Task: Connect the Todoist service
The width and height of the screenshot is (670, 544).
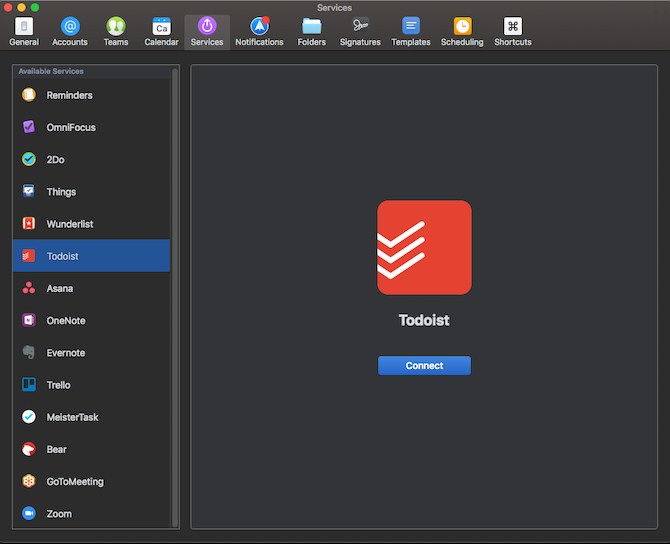Action: point(424,366)
